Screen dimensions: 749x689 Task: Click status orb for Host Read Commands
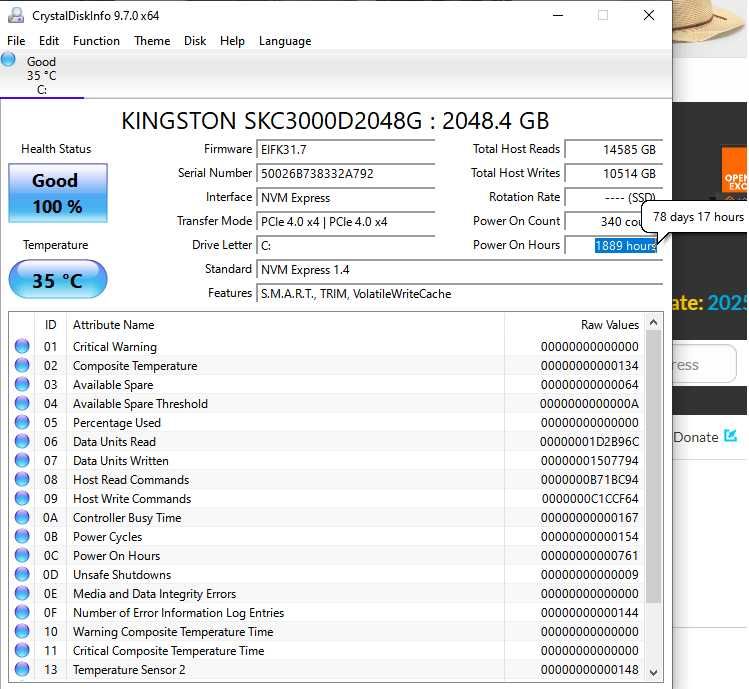click(22, 479)
